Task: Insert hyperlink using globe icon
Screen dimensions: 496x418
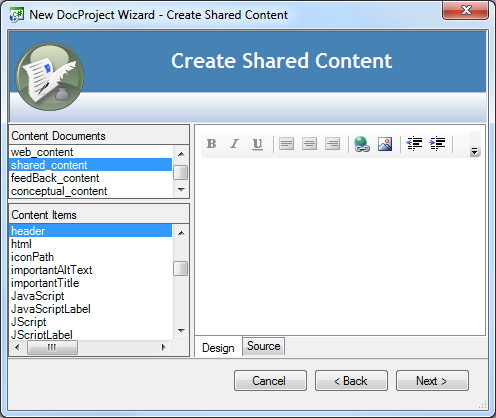Action: pyautogui.click(x=362, y=144)
